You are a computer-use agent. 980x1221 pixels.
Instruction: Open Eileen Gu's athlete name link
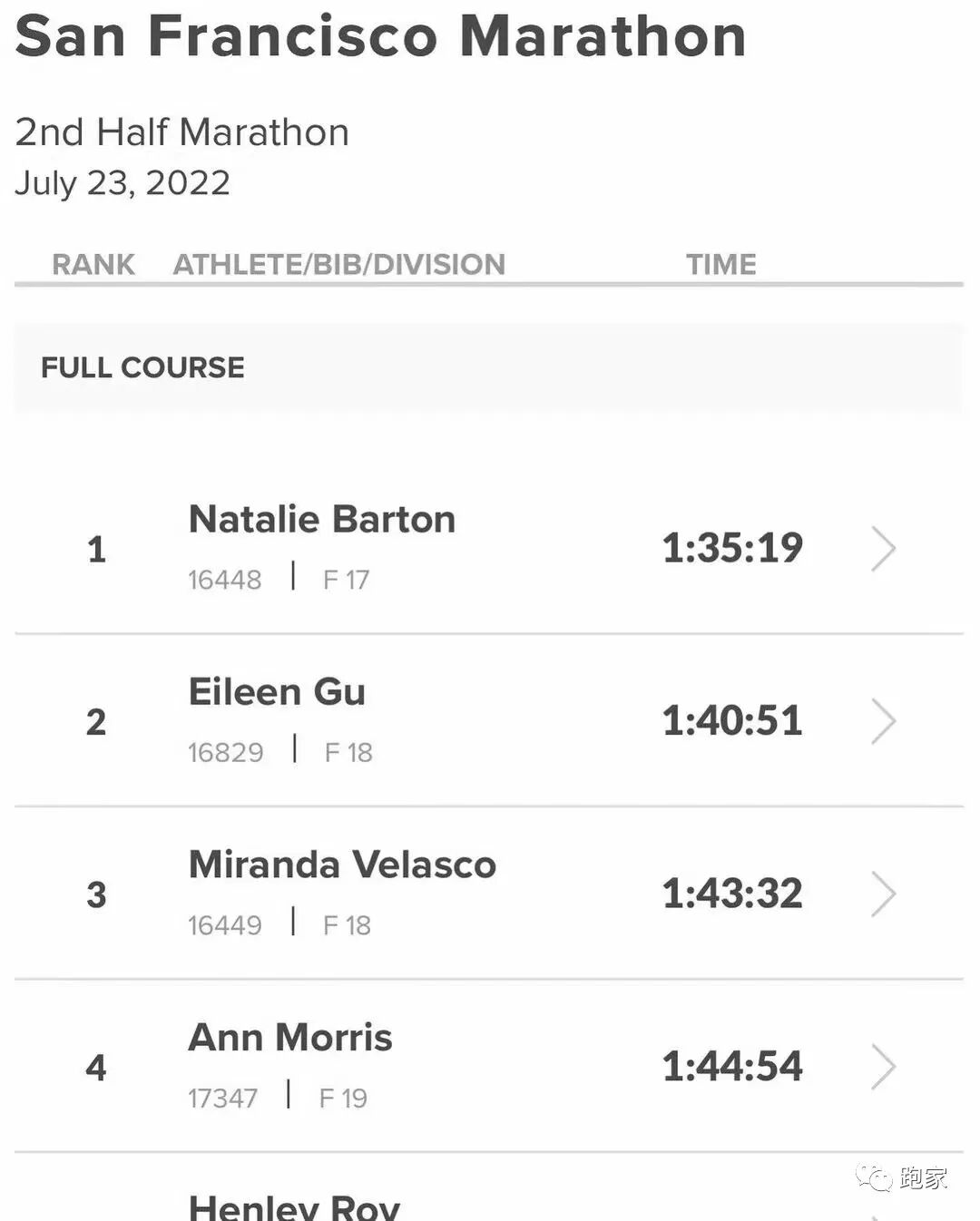coord(277,692)
